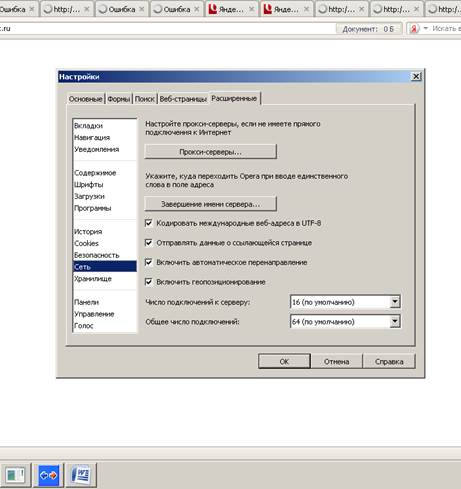Viewport: 461px width, 489px height.
Task: Select the highlighted Сеть item
Action: [105, 267]
